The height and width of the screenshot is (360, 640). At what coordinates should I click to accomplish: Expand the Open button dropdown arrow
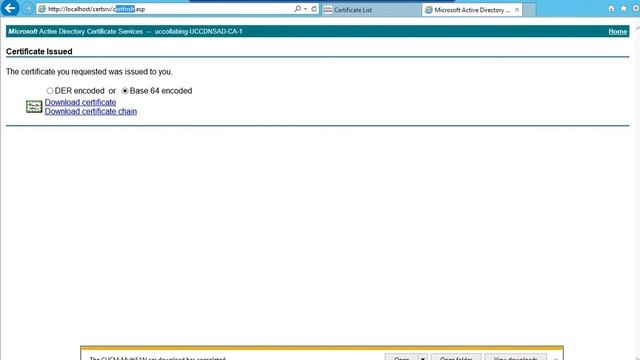pos(423,358)
